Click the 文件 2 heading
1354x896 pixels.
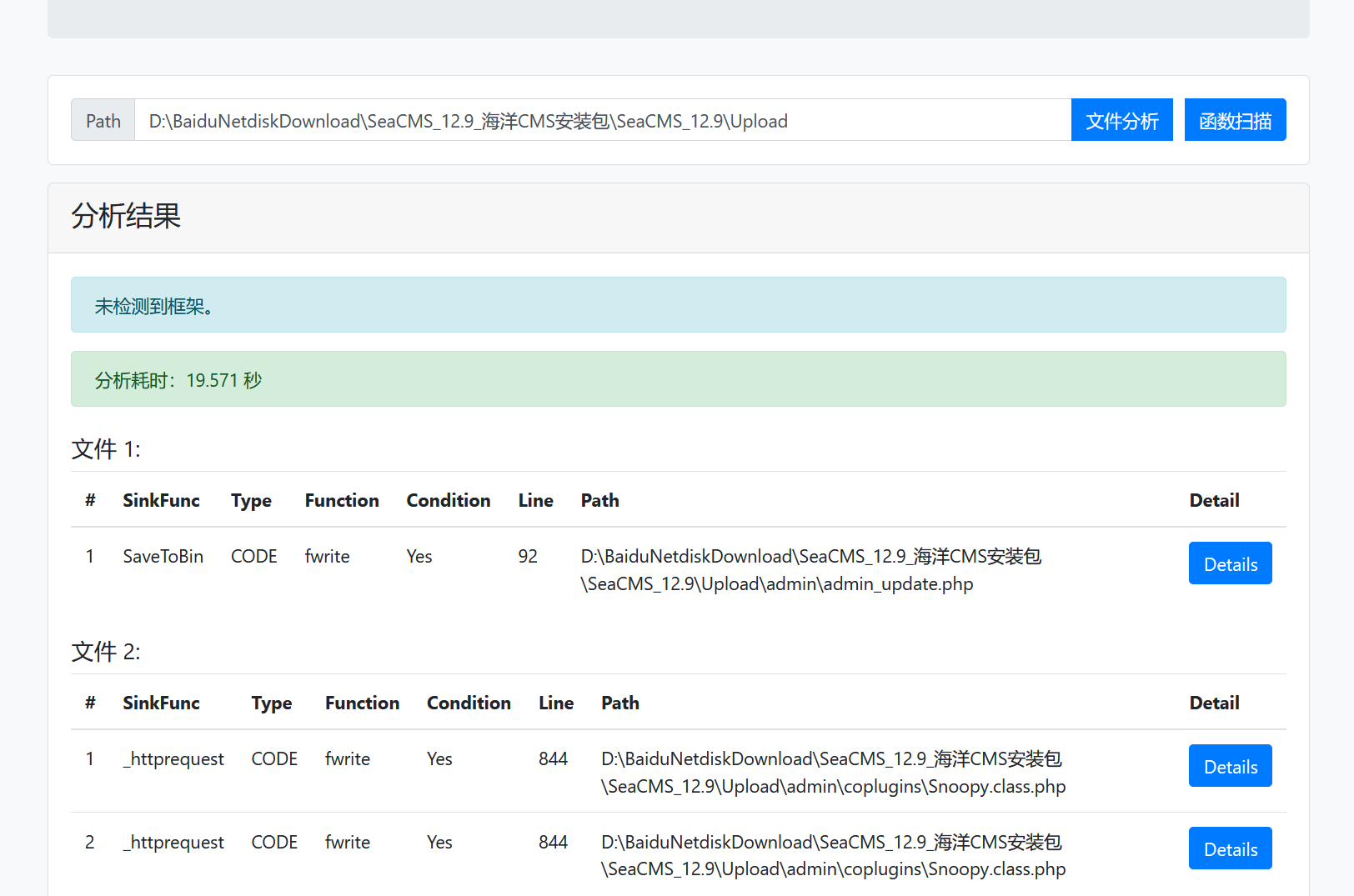106,652
